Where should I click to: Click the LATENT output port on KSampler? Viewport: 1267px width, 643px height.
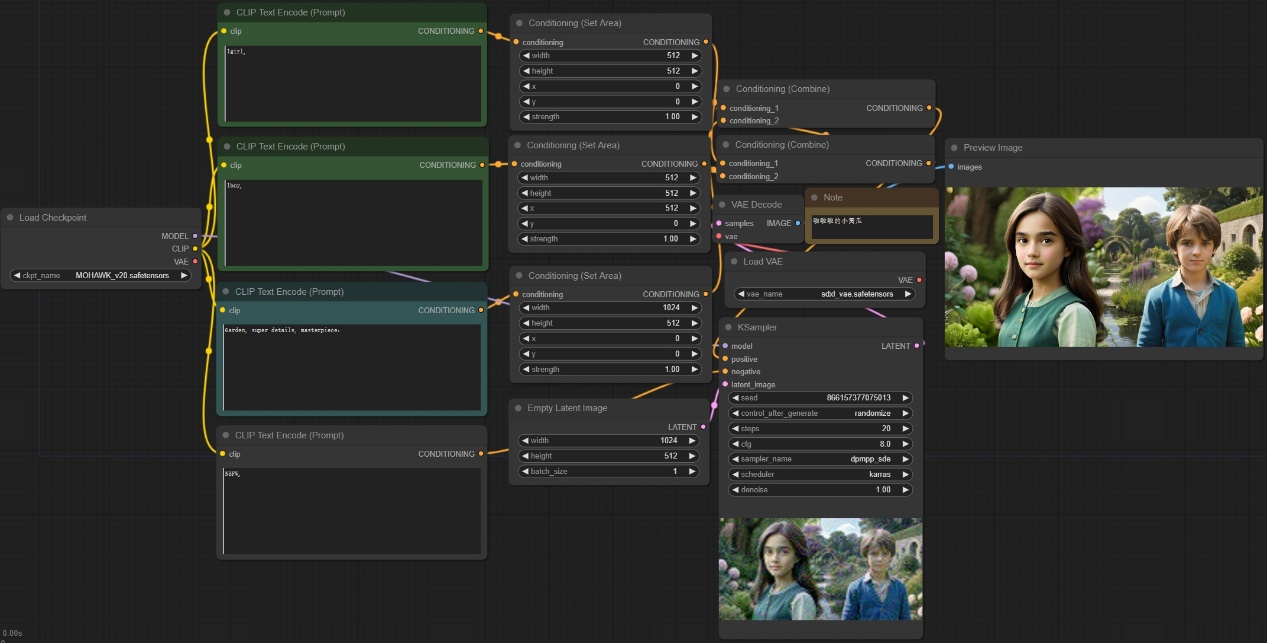(917, 346)
